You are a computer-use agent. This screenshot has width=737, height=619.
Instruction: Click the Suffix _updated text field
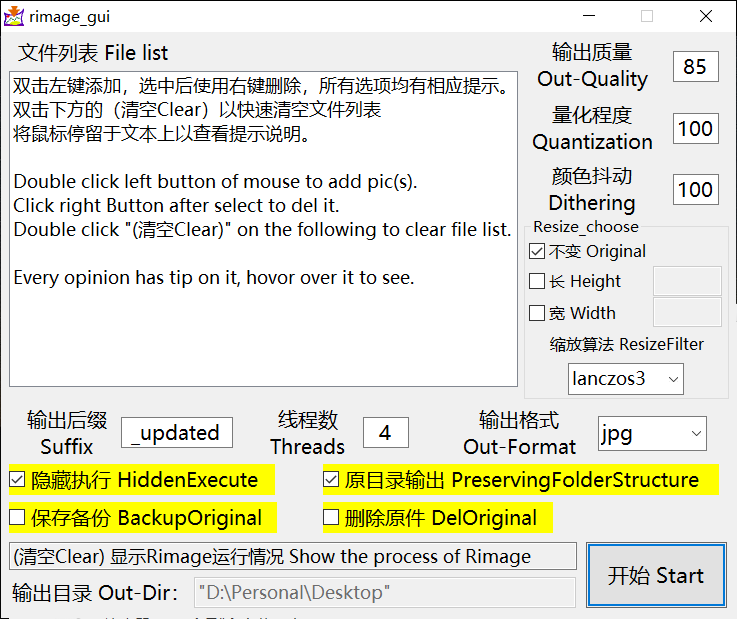click(177, 433)
